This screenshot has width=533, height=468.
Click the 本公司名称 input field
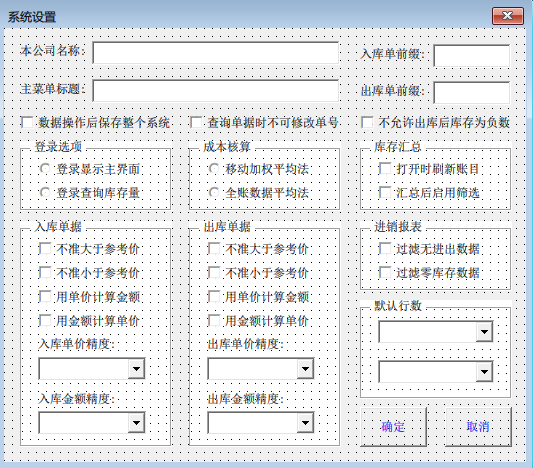216,53
